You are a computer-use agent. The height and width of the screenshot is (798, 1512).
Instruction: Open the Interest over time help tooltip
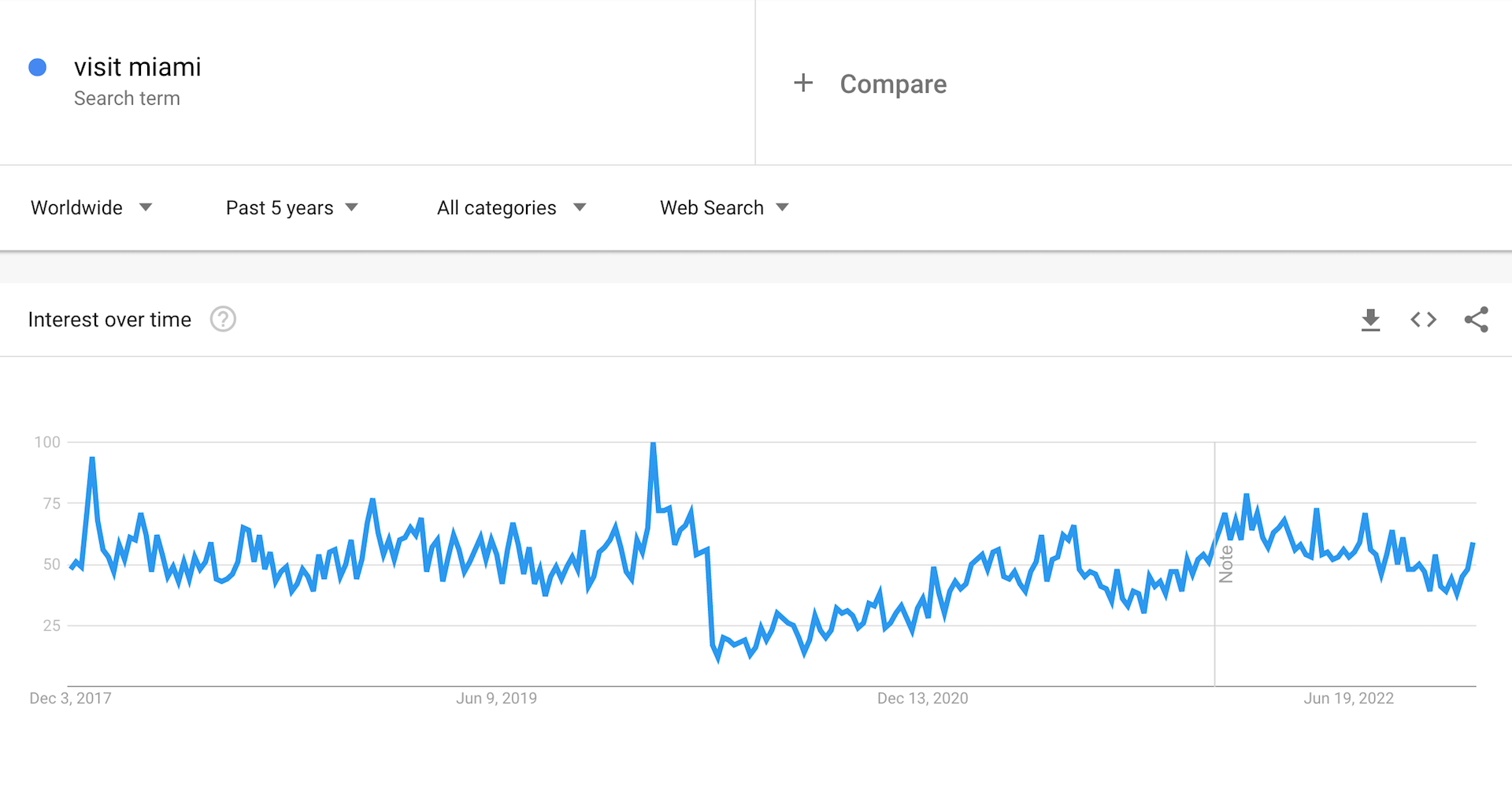click(223, 319)
